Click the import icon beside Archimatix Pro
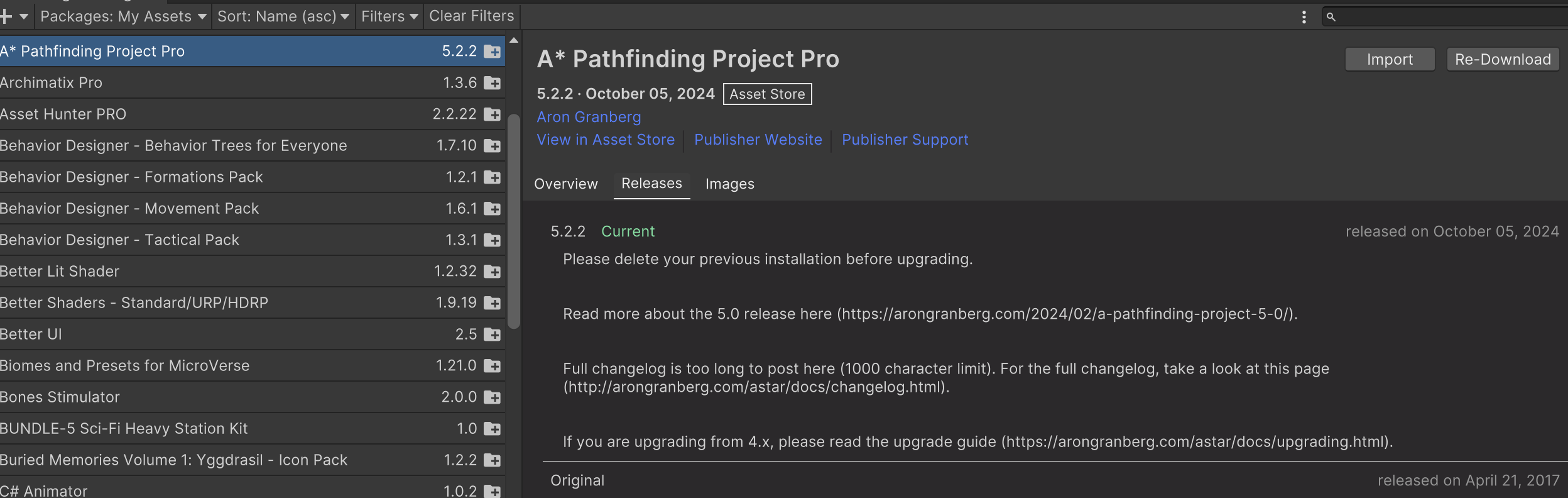Screen dimensions: 1568x498 pyautogui.click(x=493, y=83)
